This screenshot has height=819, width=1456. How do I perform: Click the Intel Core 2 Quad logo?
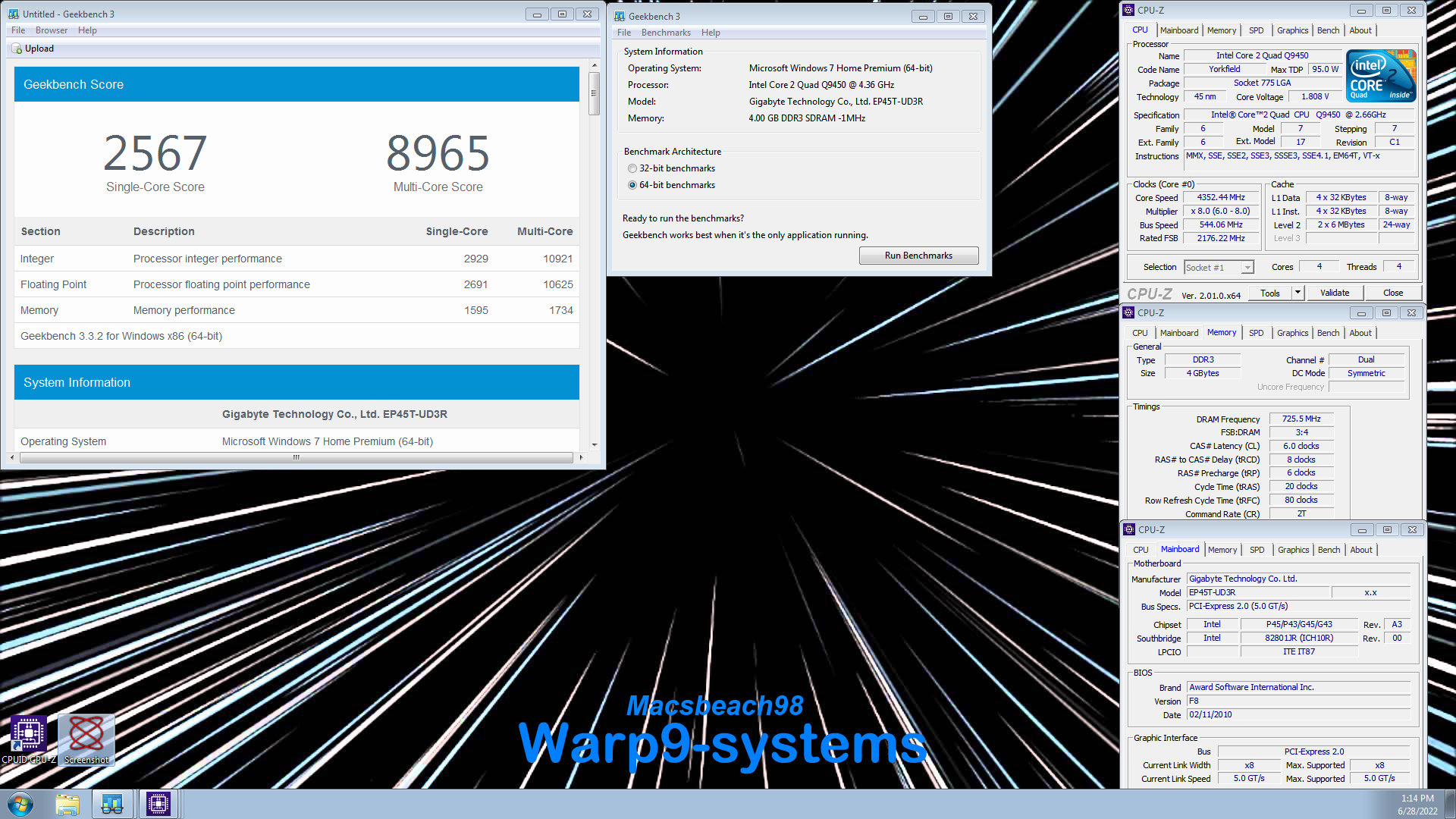click(1381, 75)
